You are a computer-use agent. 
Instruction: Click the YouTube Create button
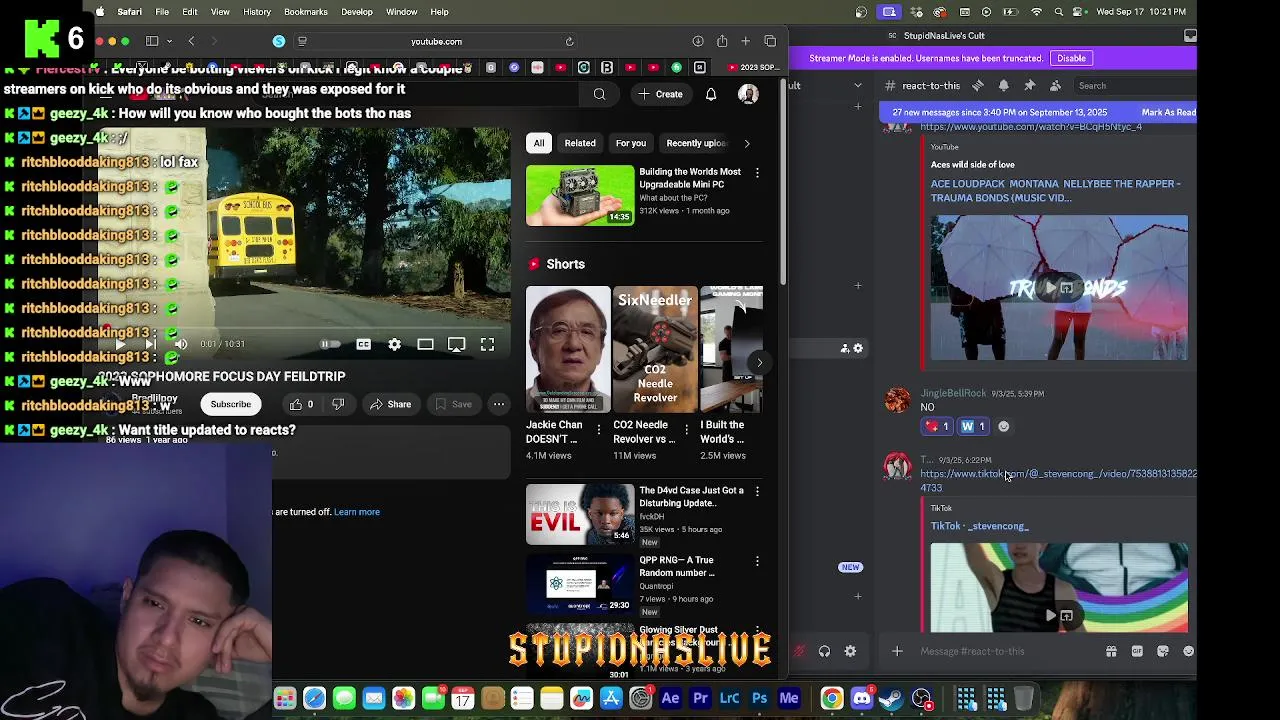[x=660, y=94]
